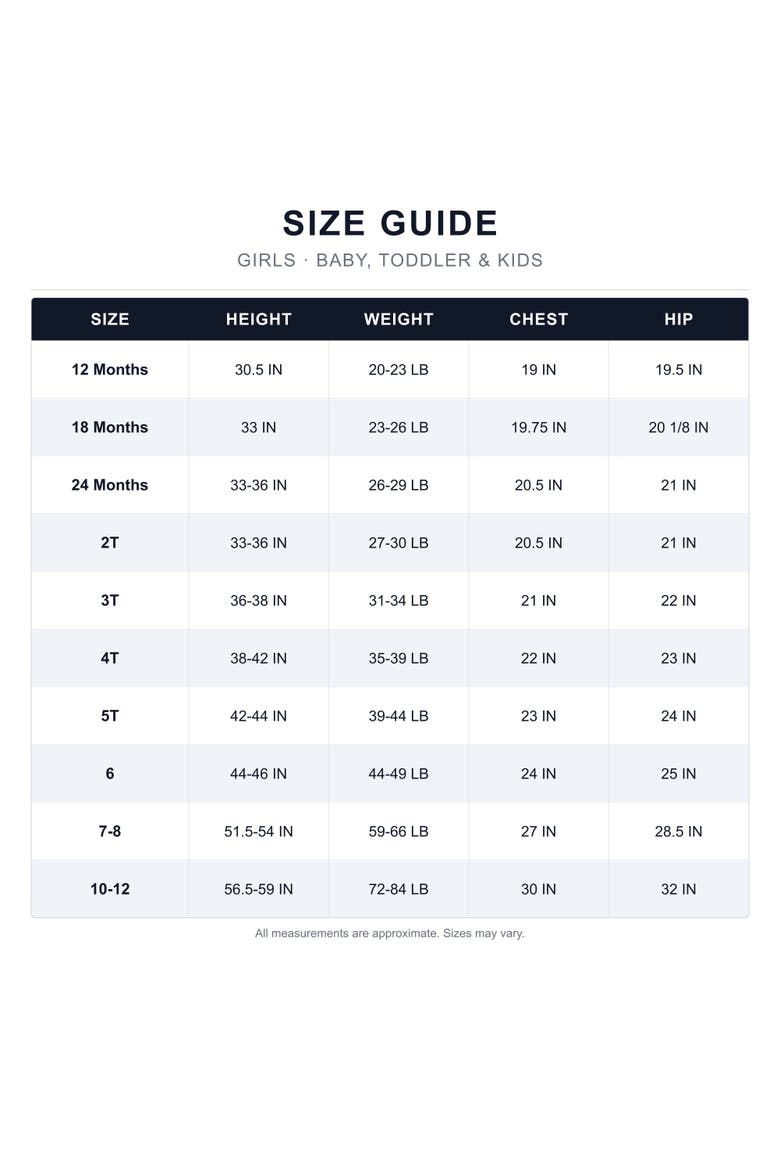
Task: Click the 3T size row label
Action: [110, 601]
